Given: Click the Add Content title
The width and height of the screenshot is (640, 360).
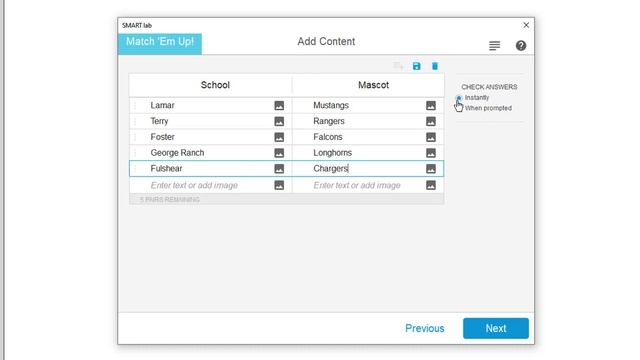Looking at the screenshot, I should click(x=326, y=41).
